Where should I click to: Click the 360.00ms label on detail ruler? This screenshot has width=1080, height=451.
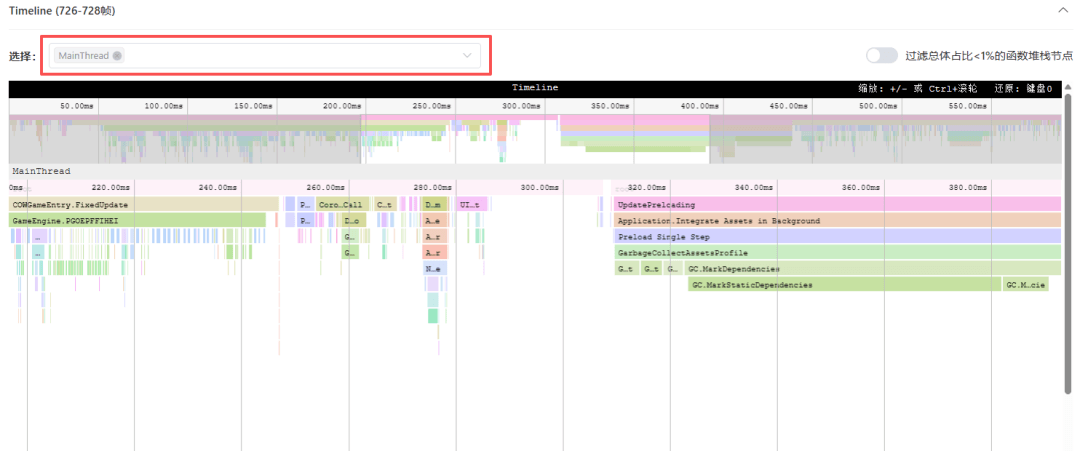point(862,187)
